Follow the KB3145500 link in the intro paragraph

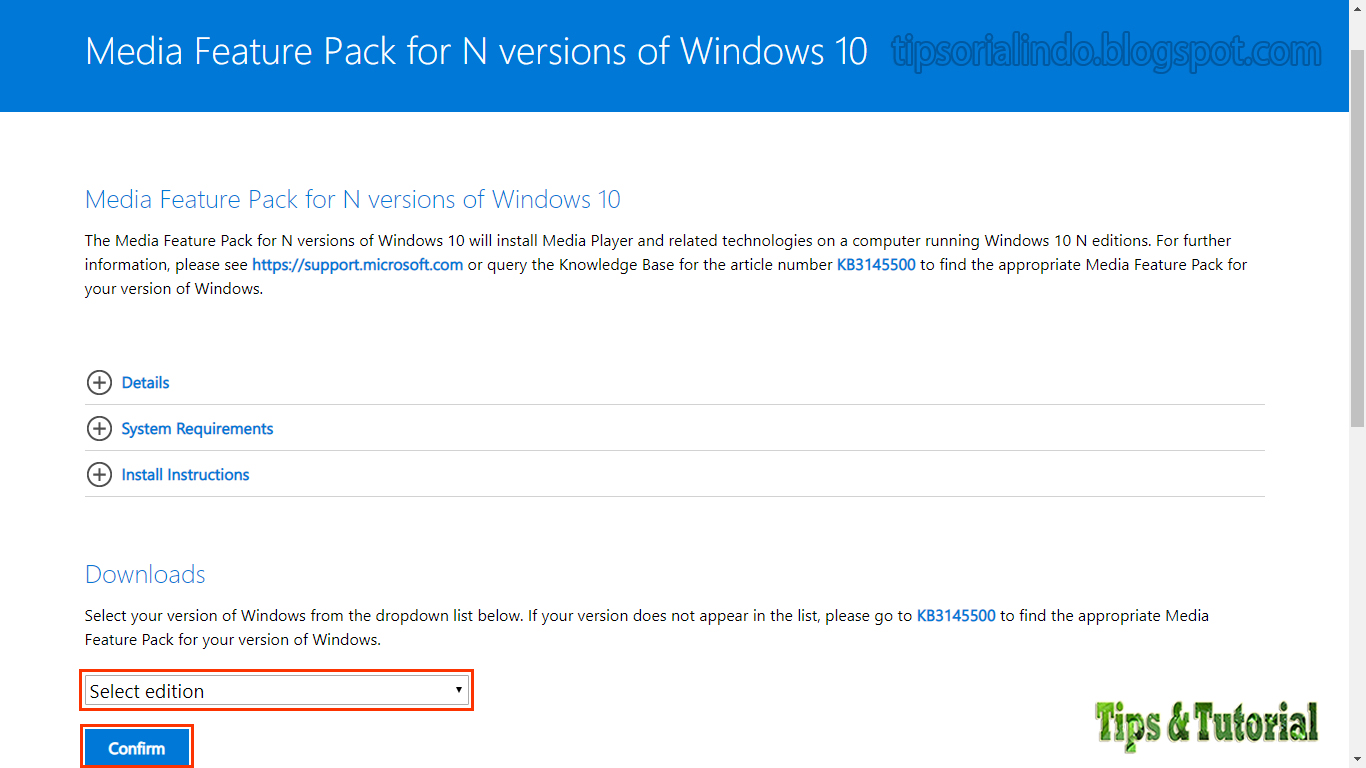pos(875,265)
